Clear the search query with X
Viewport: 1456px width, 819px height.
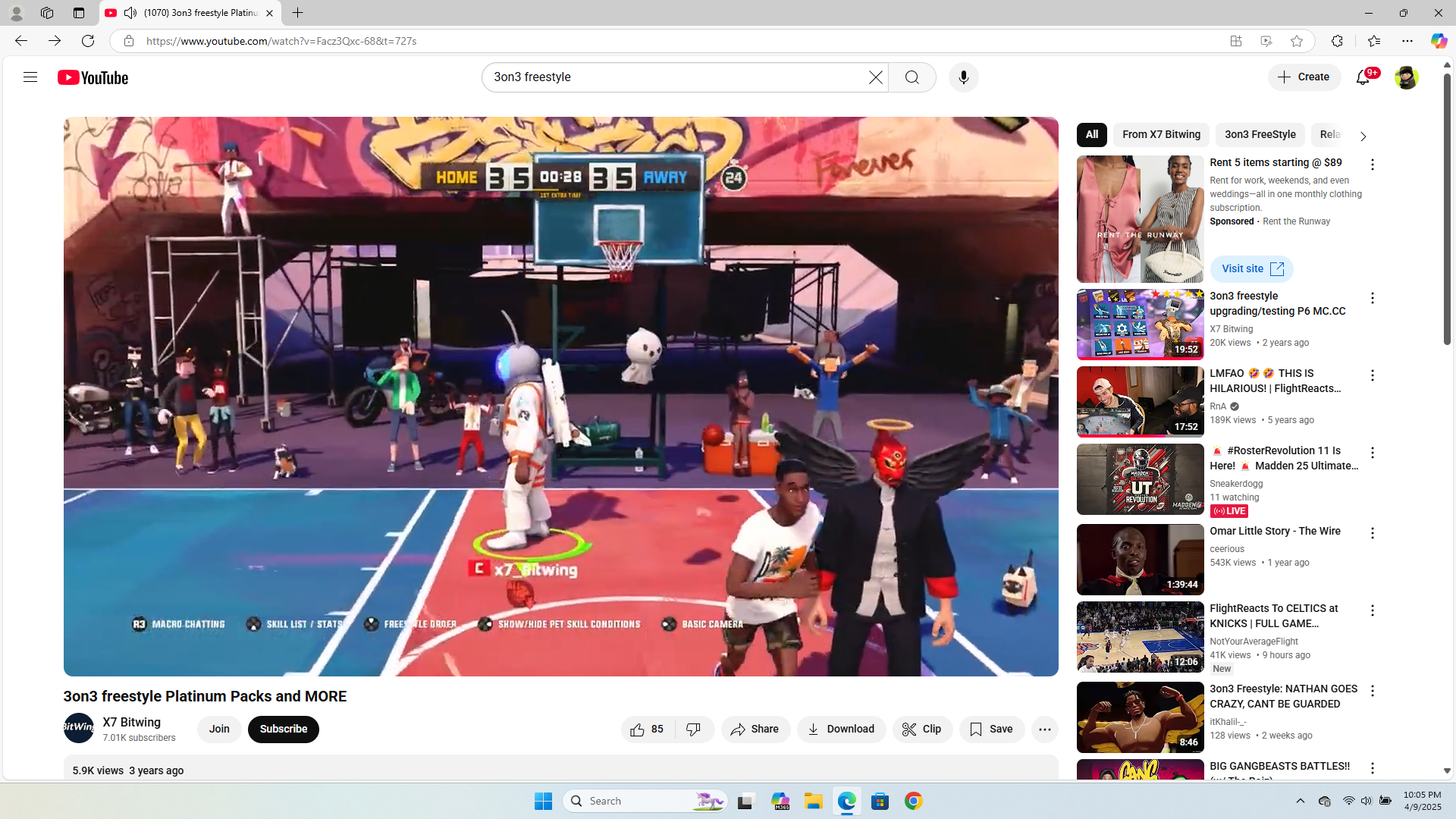876,77
